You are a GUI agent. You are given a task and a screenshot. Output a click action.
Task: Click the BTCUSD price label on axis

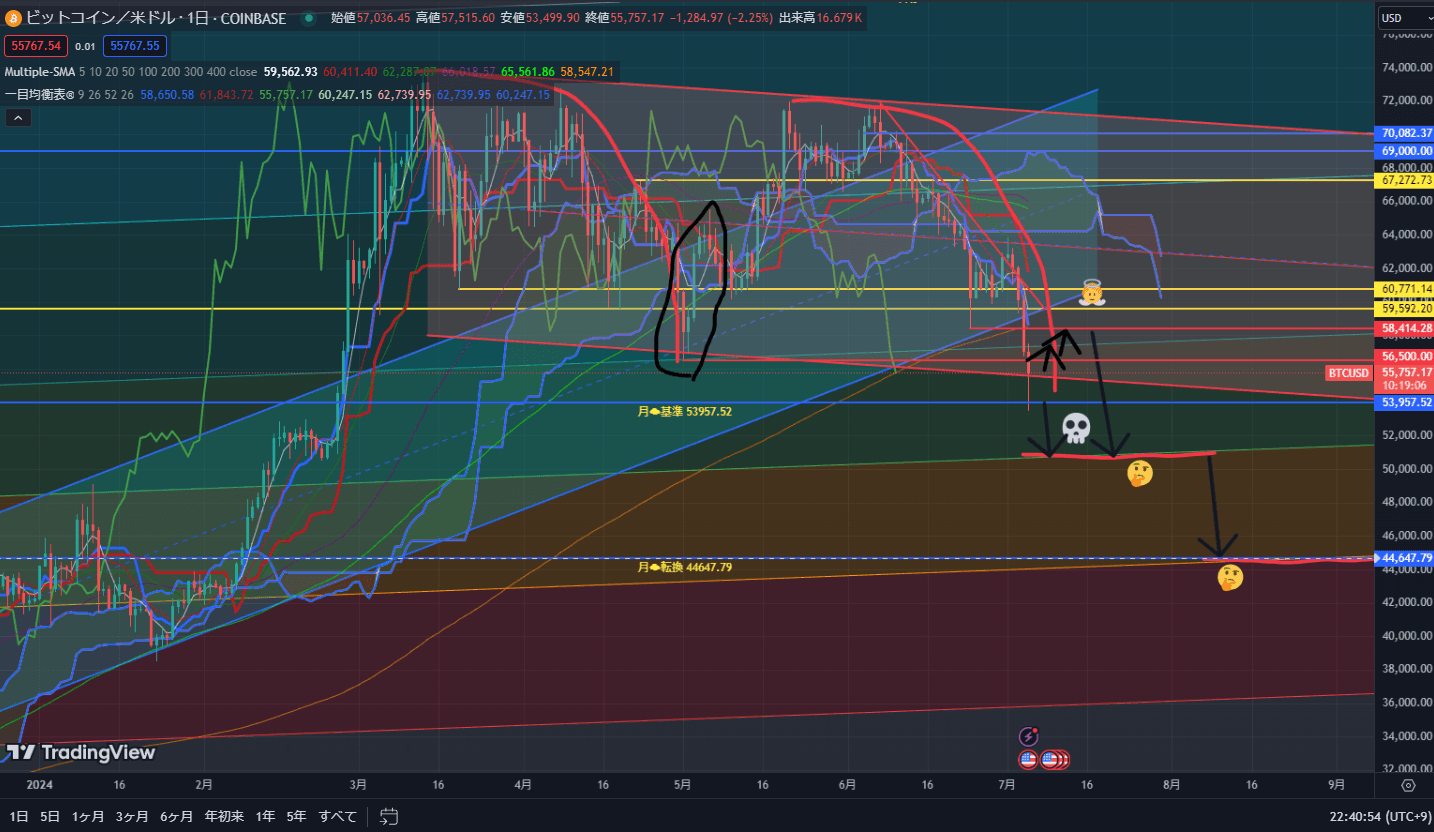pyautogui.click(x=1347, y=373)
